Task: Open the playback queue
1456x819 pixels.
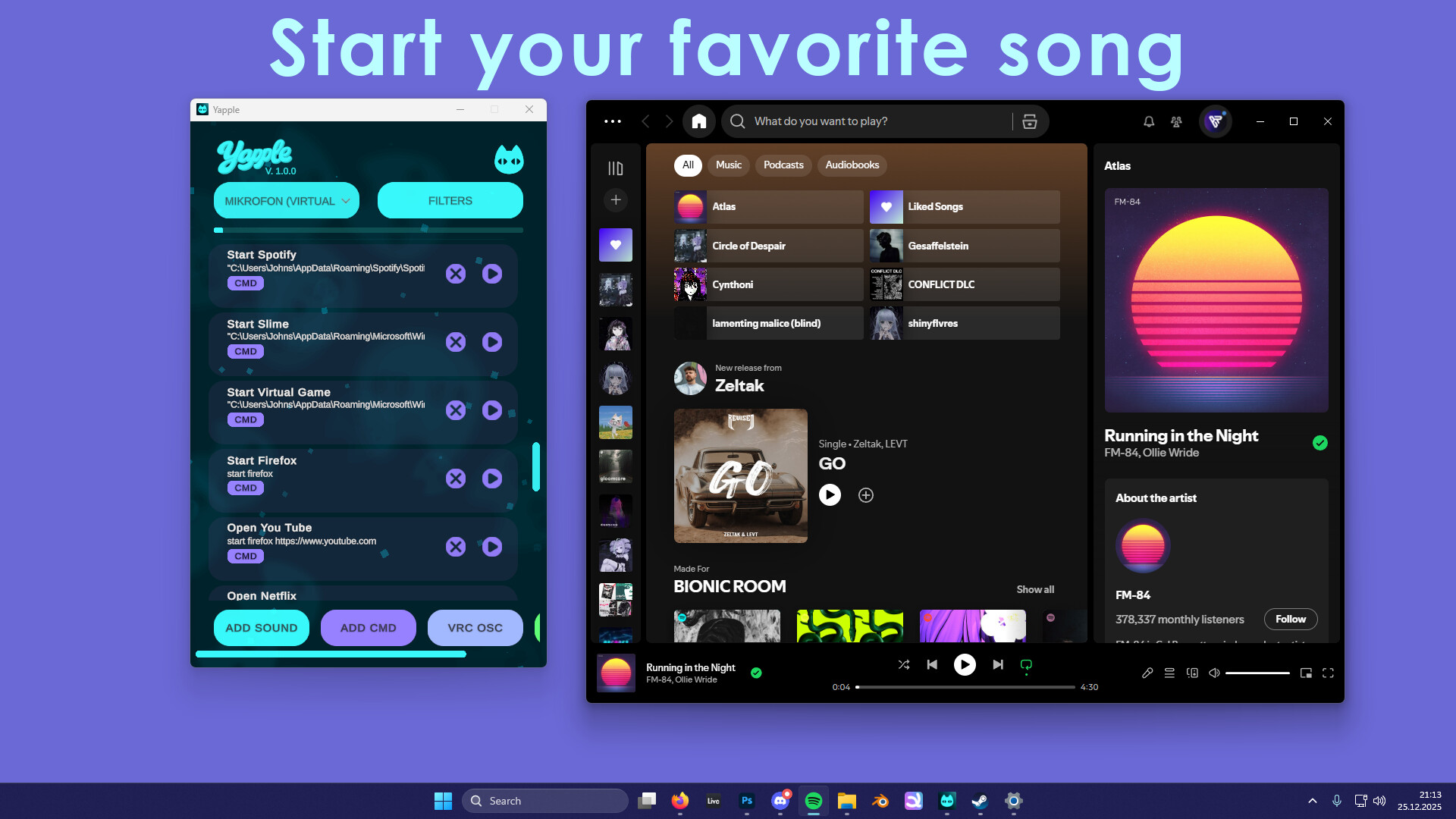Action: coord(1169,673)
